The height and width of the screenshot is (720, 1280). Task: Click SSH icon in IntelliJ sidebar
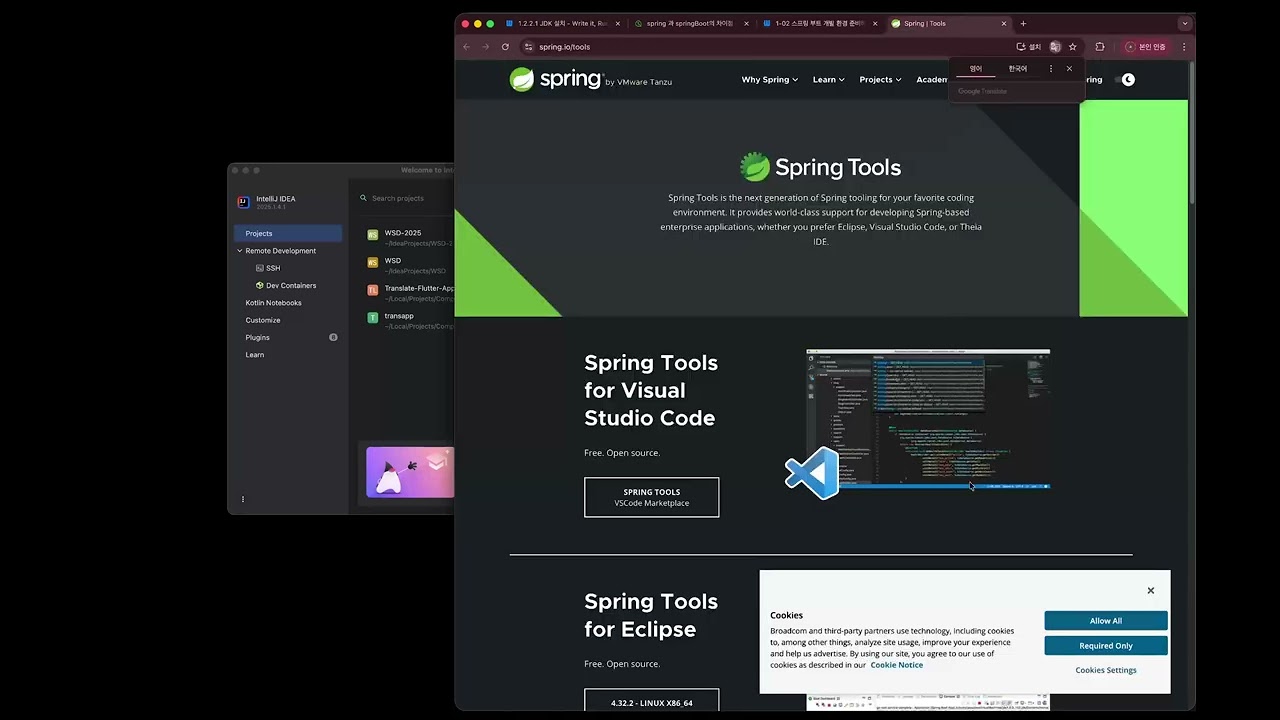pyautogui.click(x=260, y=268)
